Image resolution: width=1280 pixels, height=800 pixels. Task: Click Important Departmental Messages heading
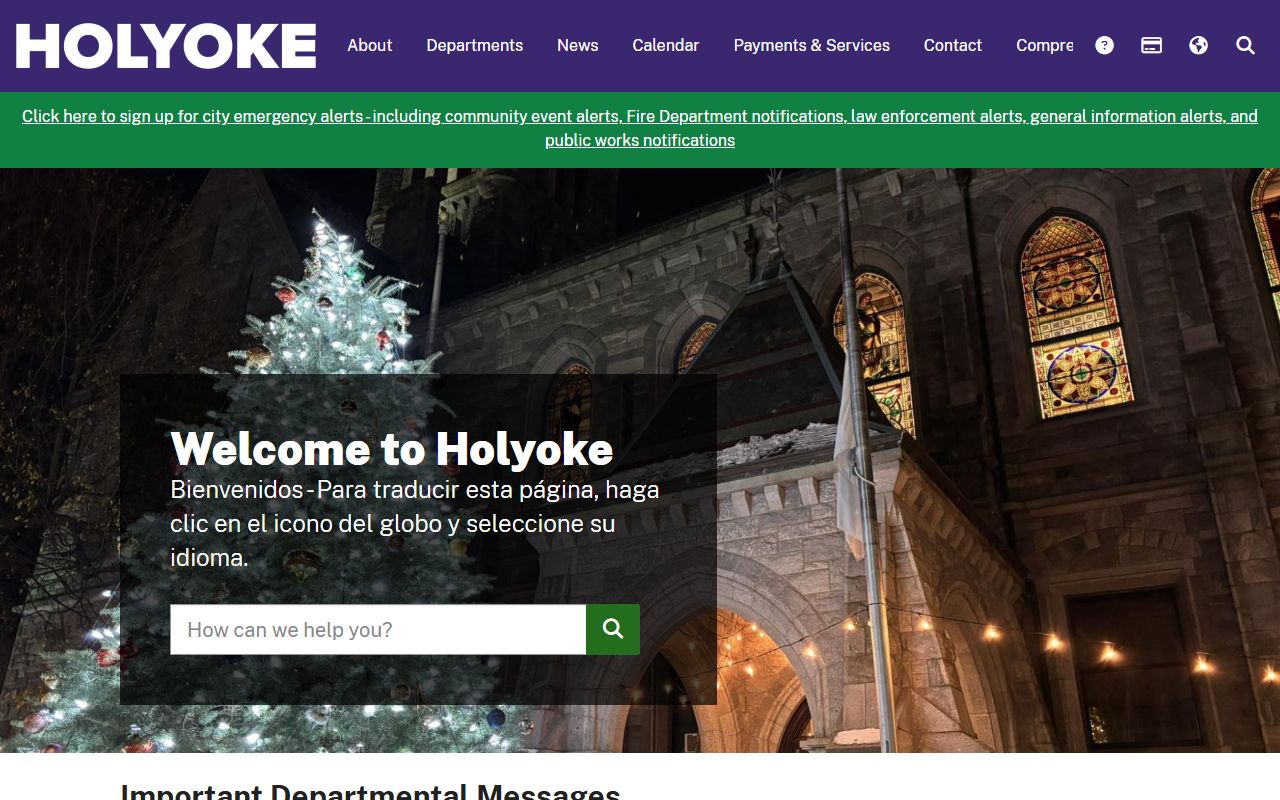(x=370, y=792)
